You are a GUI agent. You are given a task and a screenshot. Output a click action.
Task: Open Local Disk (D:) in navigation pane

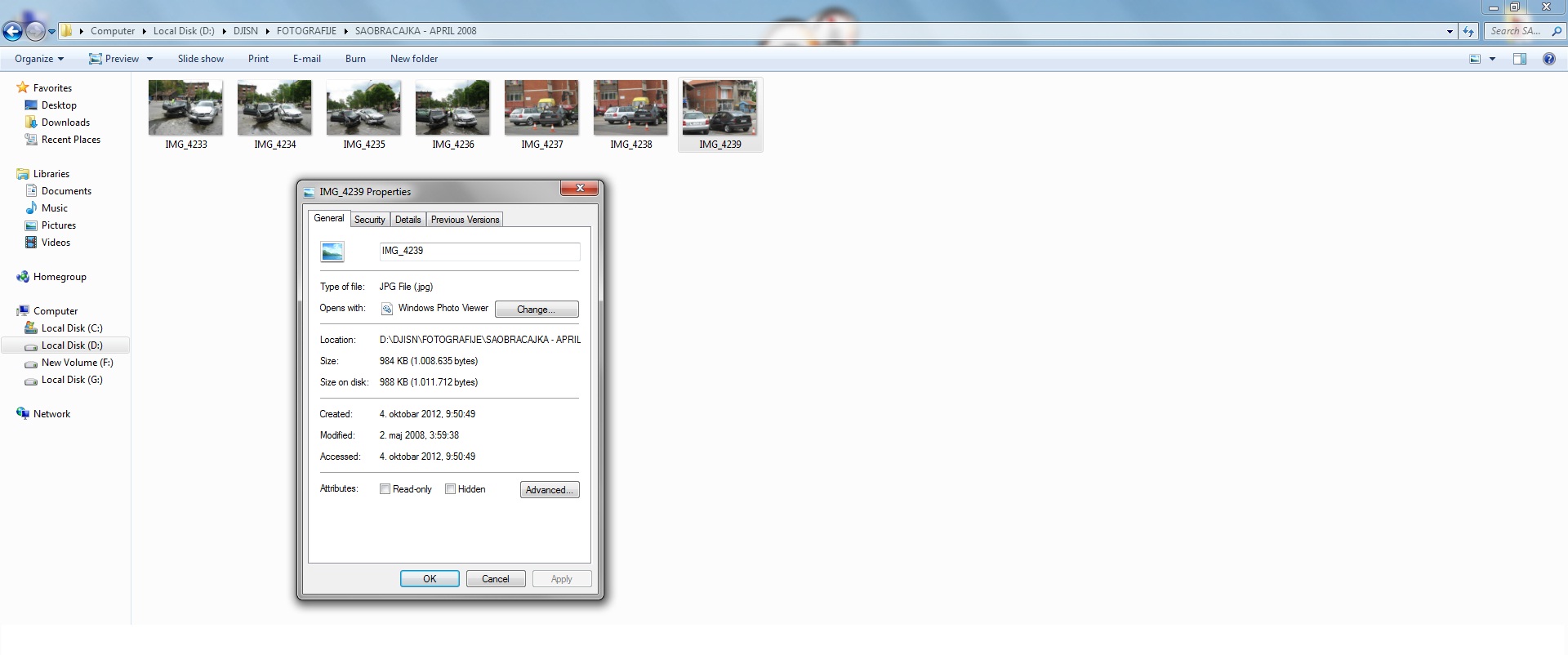72,345
